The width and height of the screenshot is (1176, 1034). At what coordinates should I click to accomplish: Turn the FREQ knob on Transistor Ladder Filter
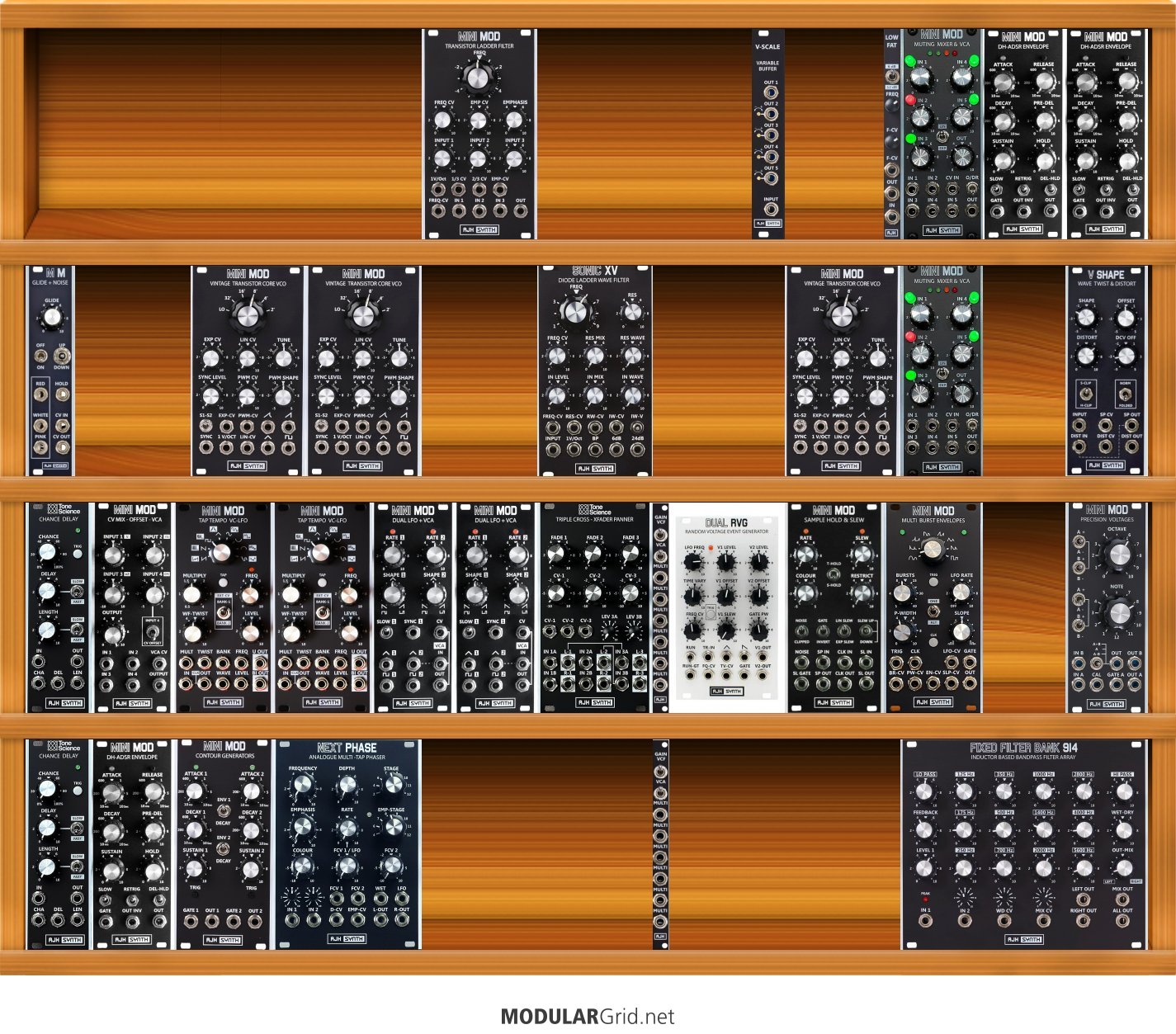point(479,77)
